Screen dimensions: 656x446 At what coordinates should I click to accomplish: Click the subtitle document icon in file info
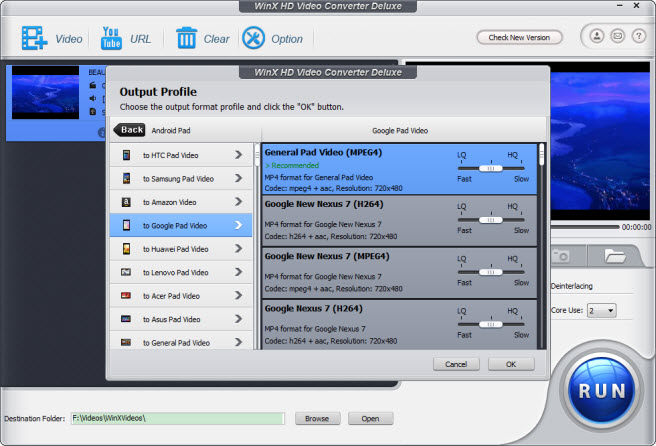click(x=93, y=112)
